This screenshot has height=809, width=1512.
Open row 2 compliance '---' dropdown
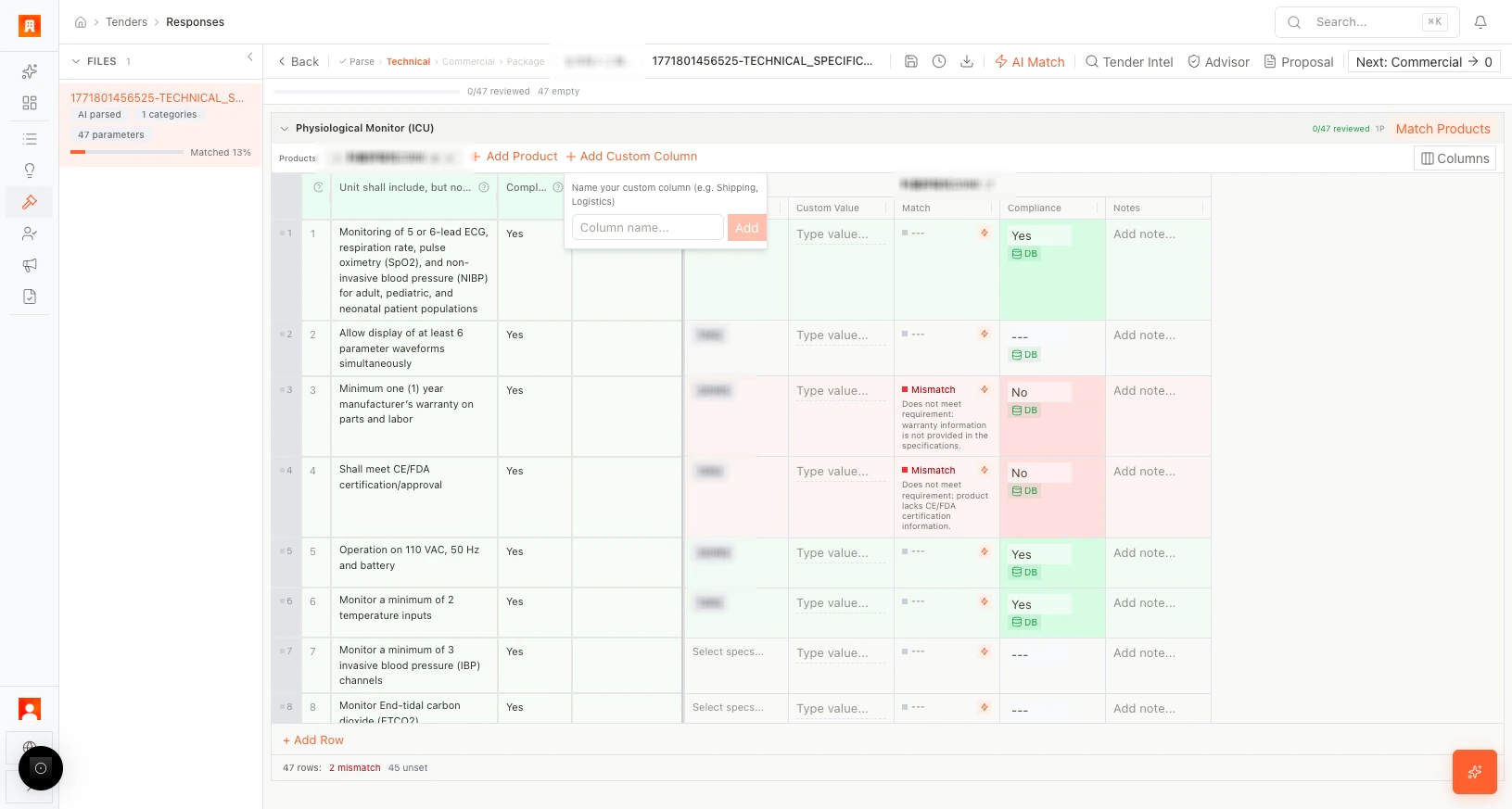pyautogui.click(x=1040, y=336)
